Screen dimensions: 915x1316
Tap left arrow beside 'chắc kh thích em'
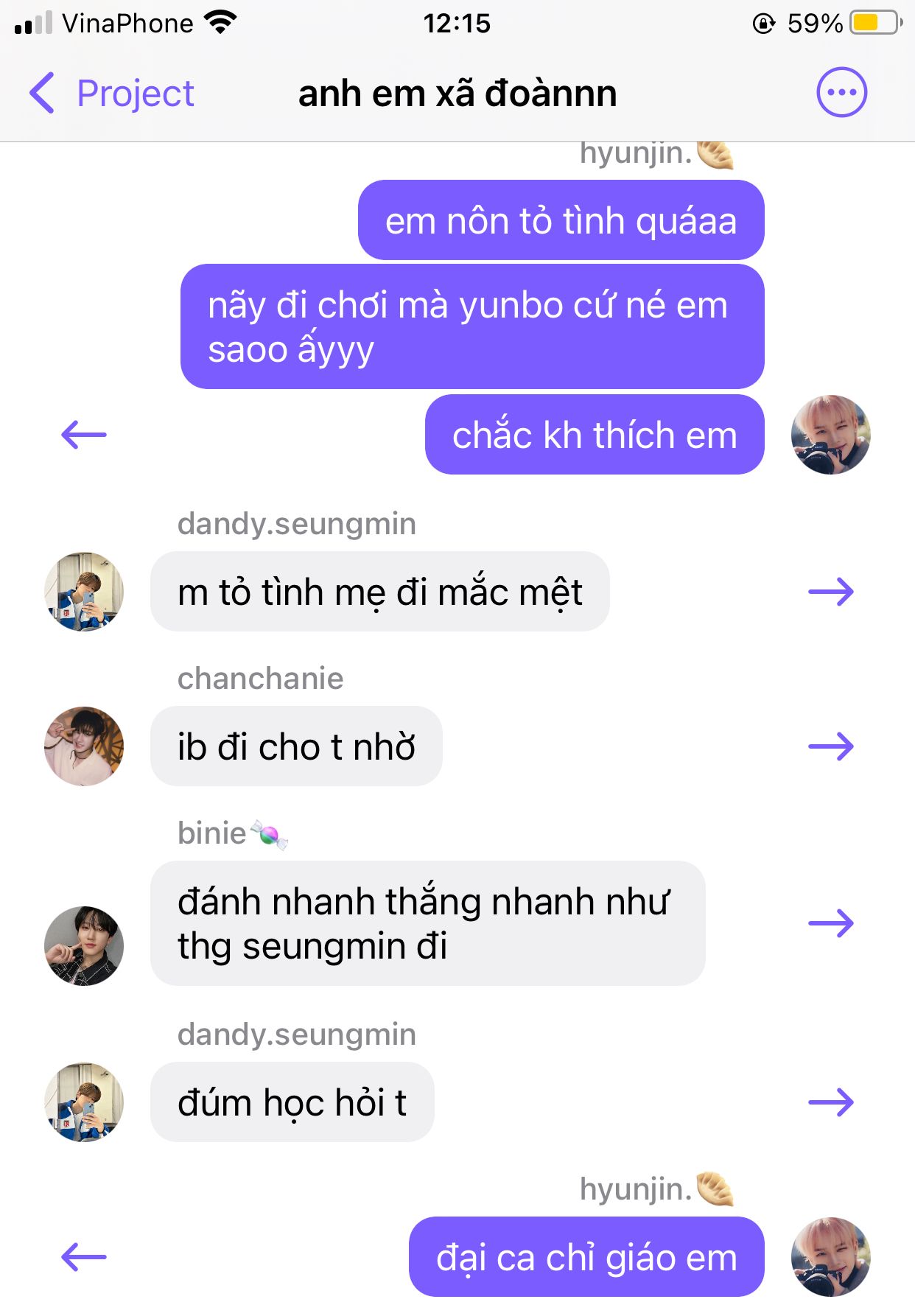click(84, 435)
